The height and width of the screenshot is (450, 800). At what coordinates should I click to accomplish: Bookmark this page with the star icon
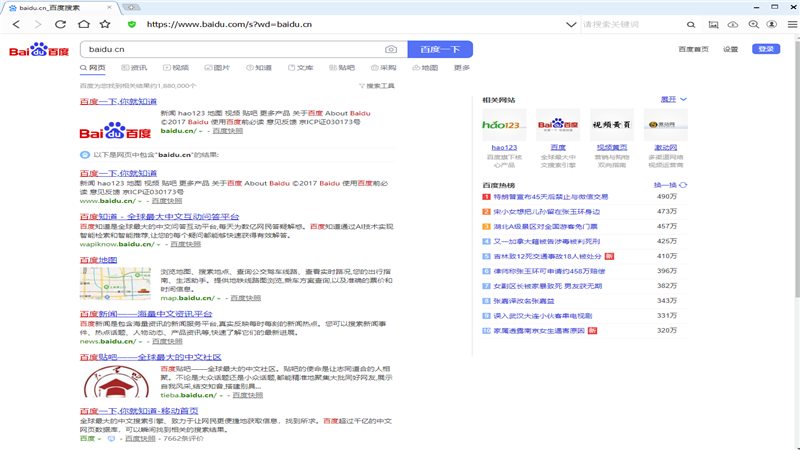105,23
